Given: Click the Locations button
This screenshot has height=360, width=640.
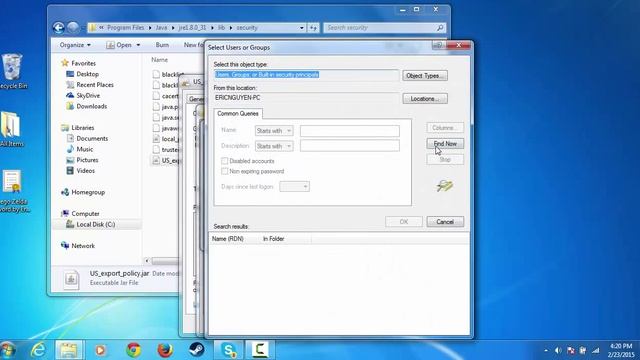Looking at the screenshot, I should 425,99.
